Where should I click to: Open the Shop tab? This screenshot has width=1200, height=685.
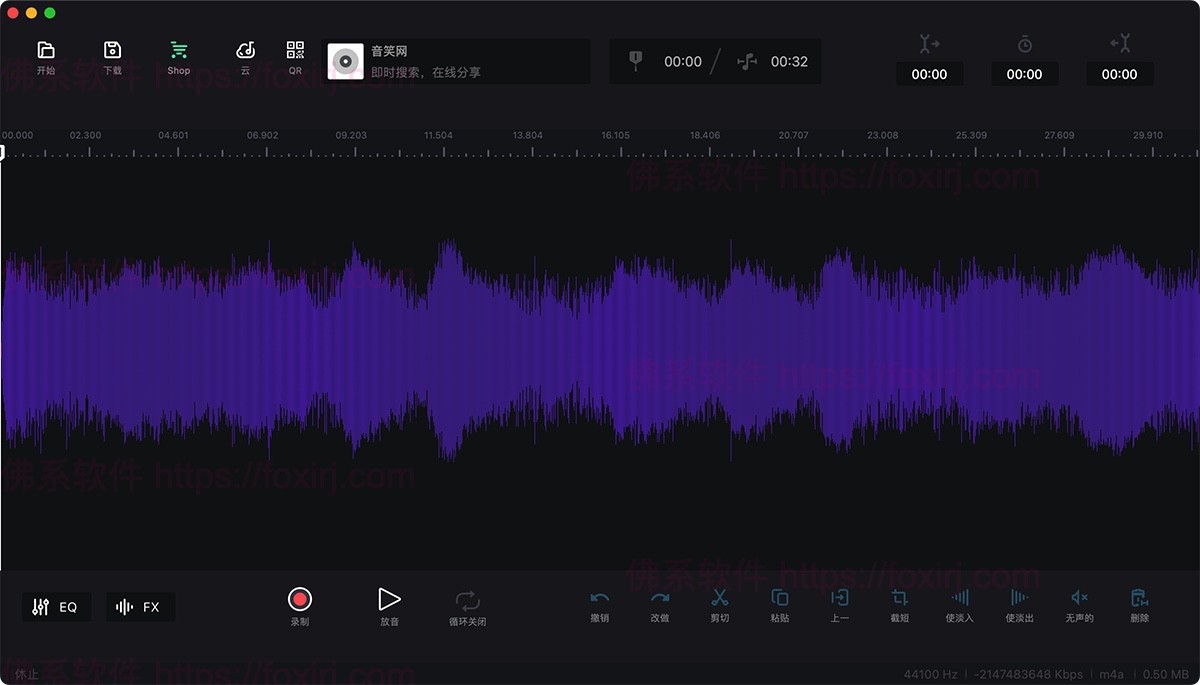coord(178,55)
